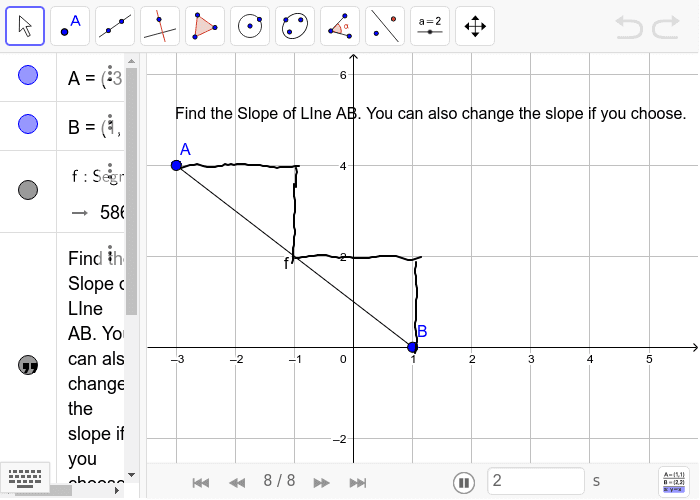The image size is (700, 500).
Task: Activate the Move Graphics View tool
Action: click(x=475, y=26)
